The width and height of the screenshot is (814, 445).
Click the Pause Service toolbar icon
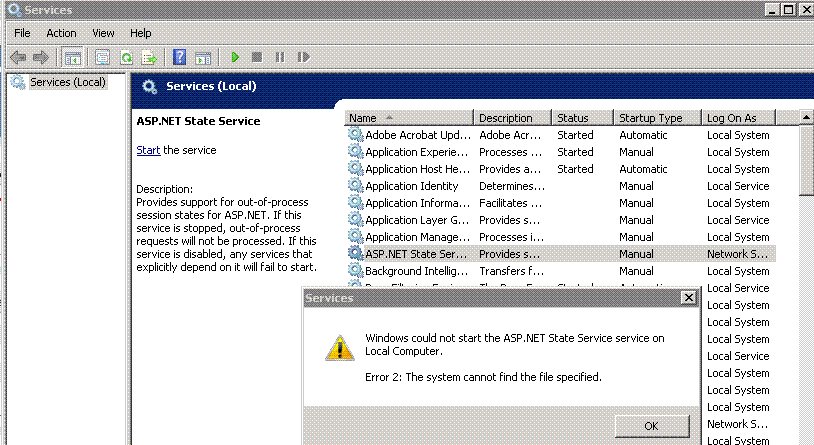280,58
